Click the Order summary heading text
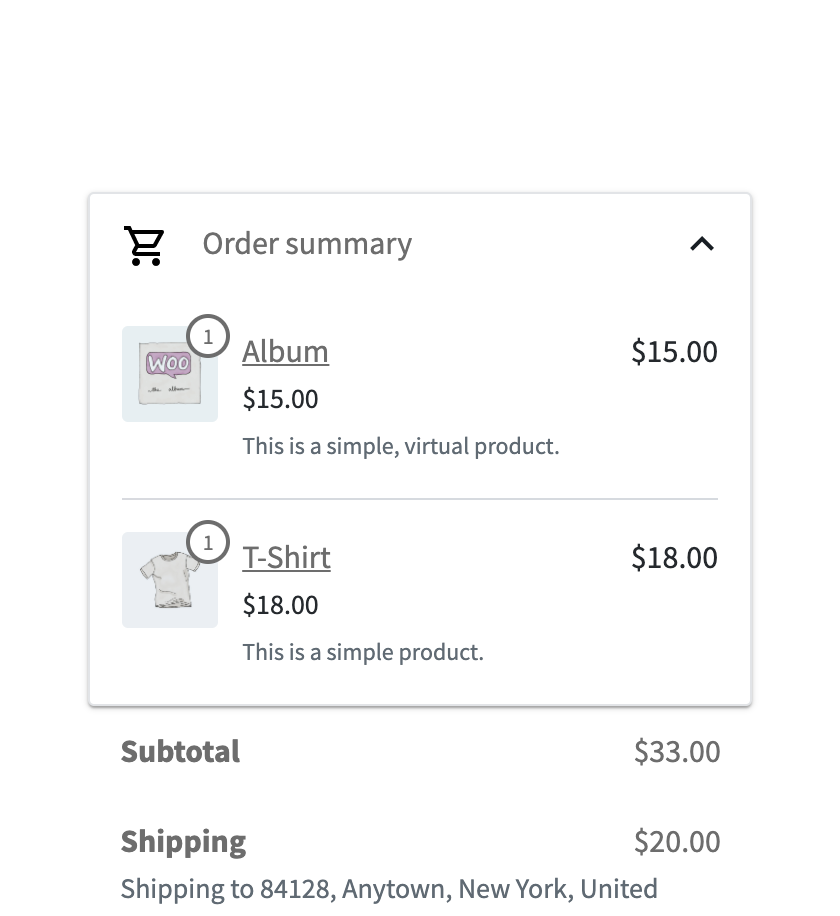 click(307, 244)
